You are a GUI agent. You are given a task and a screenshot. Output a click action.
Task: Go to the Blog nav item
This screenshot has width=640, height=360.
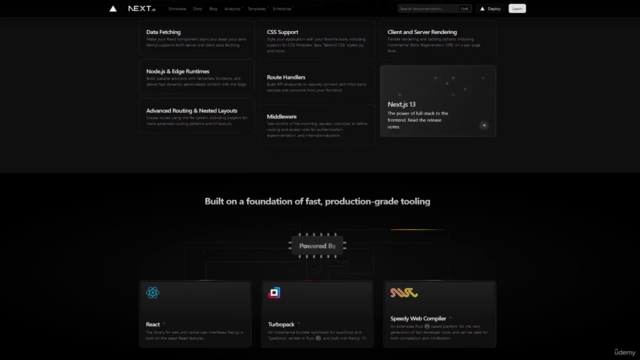[213, 9]
